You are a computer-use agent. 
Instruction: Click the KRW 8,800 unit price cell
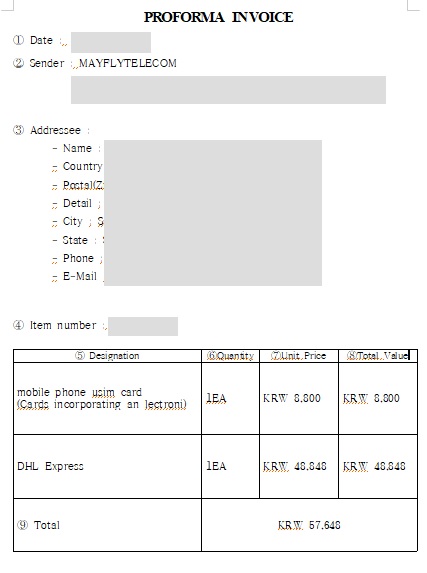pyautogui.click(x=299, y=398)
